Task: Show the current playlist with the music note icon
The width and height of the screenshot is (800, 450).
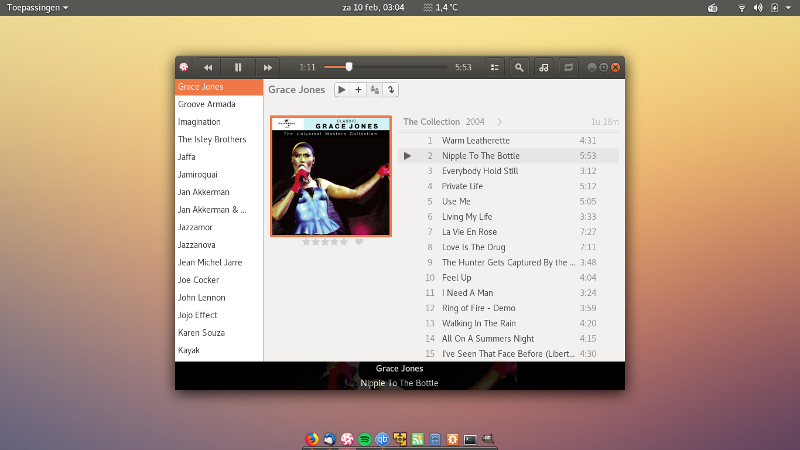Action: pyautogui.click(x=544, y=67)
